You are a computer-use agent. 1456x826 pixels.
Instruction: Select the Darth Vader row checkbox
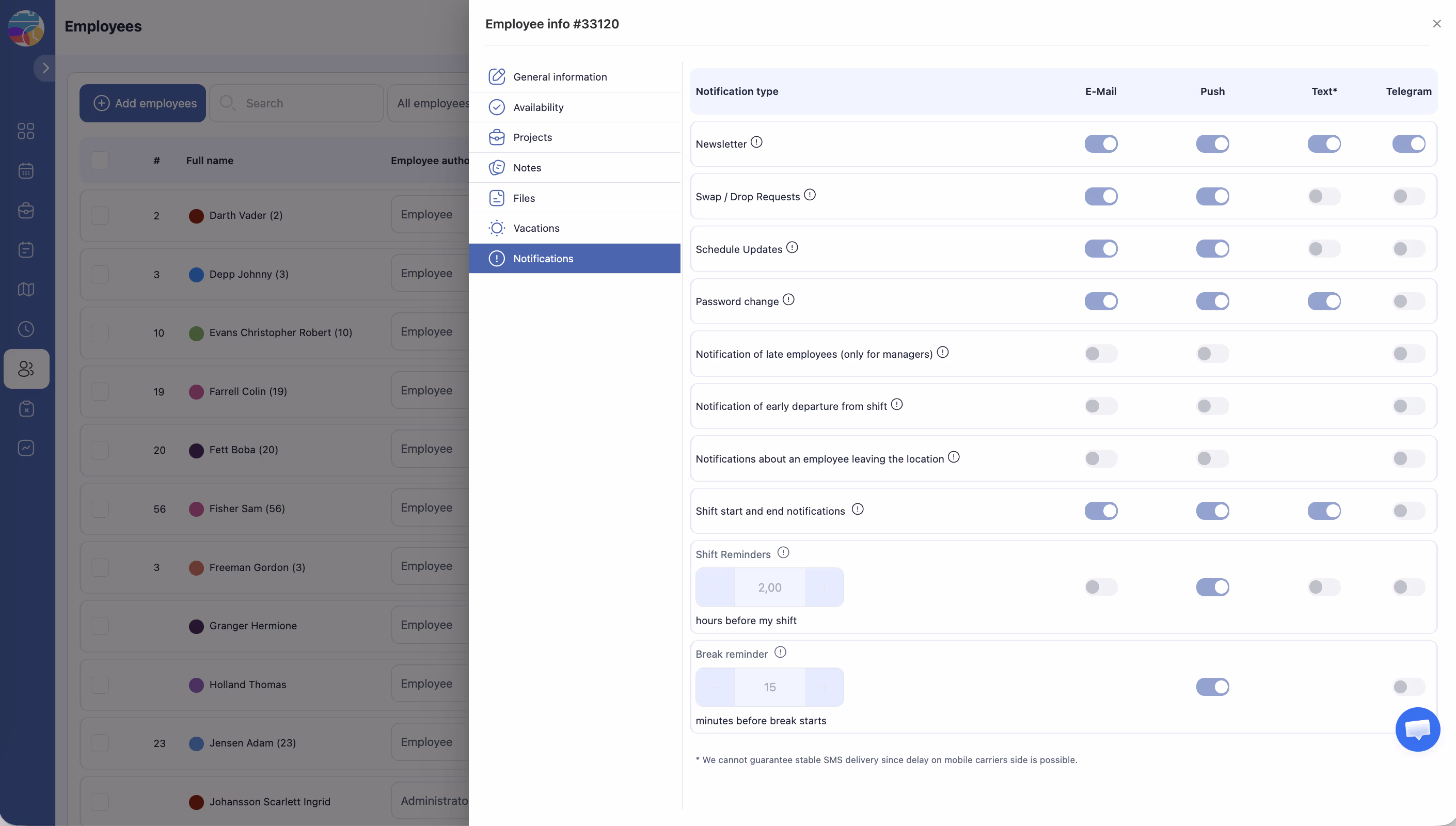[x=100, y=216]
